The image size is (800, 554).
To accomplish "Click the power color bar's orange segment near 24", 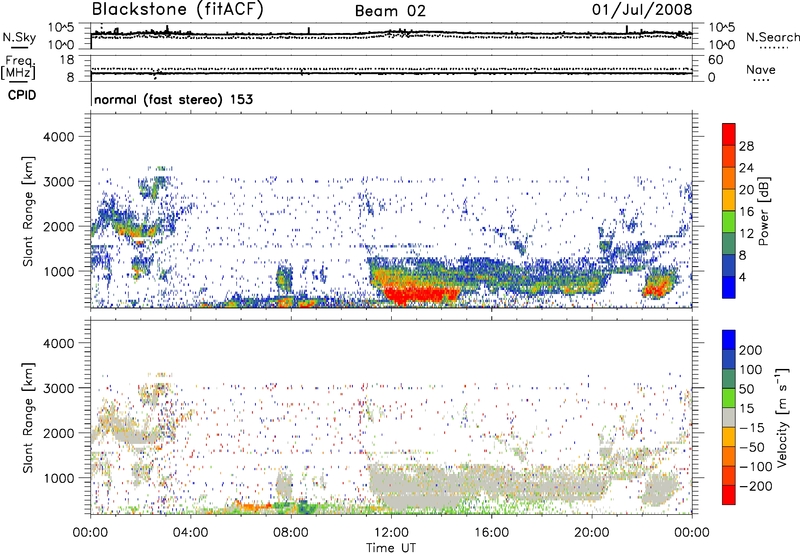I will click(729, 178).
